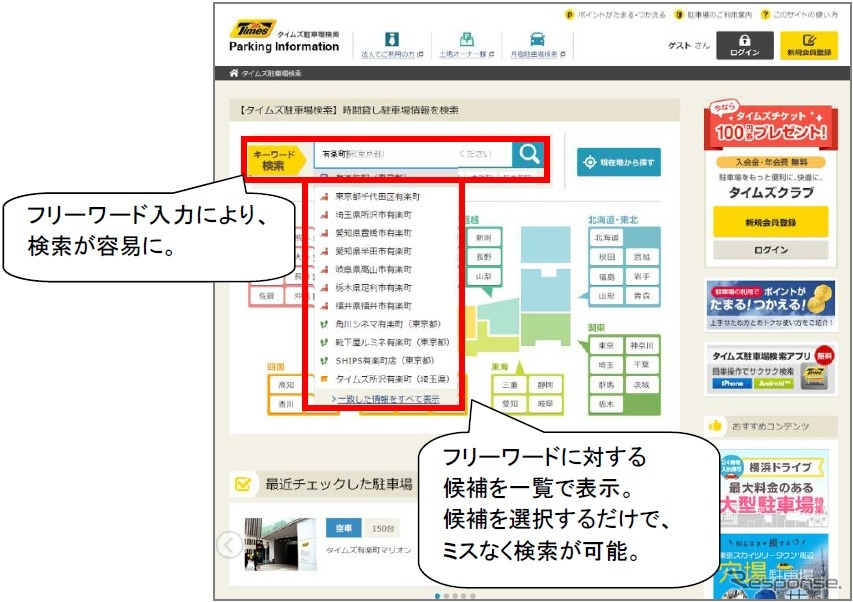The height and width of the screenshot is (602, 853).
Task: Choose 岐阜 in the 東海 group
Action: point(545,404)
